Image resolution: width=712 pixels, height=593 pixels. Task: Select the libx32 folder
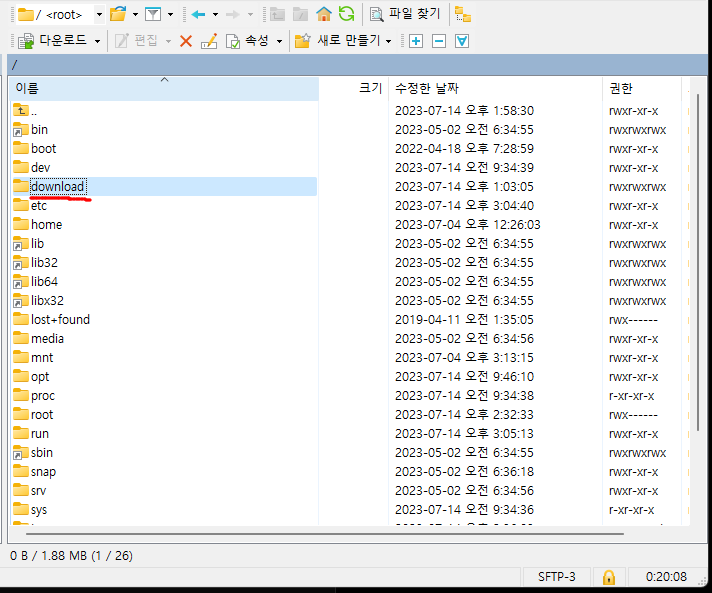(x=164, y=301)
